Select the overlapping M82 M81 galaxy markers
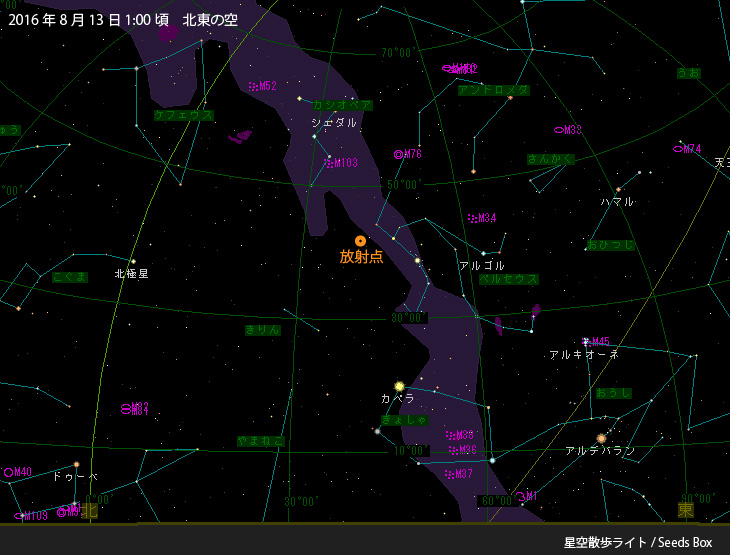 click(135, 408)
